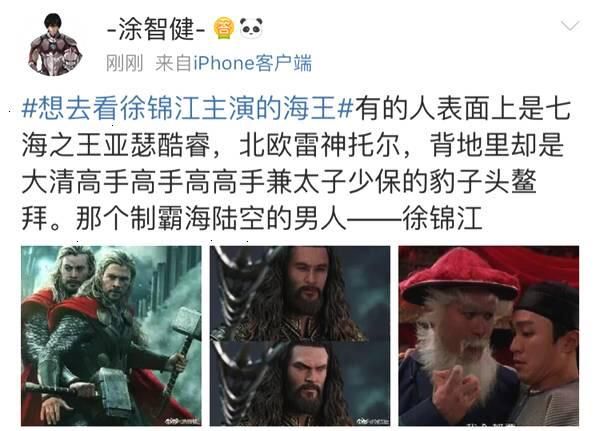600x431 pixels.
Task: Open the -涂智健- username profile link
Action: tap(155, 29)
